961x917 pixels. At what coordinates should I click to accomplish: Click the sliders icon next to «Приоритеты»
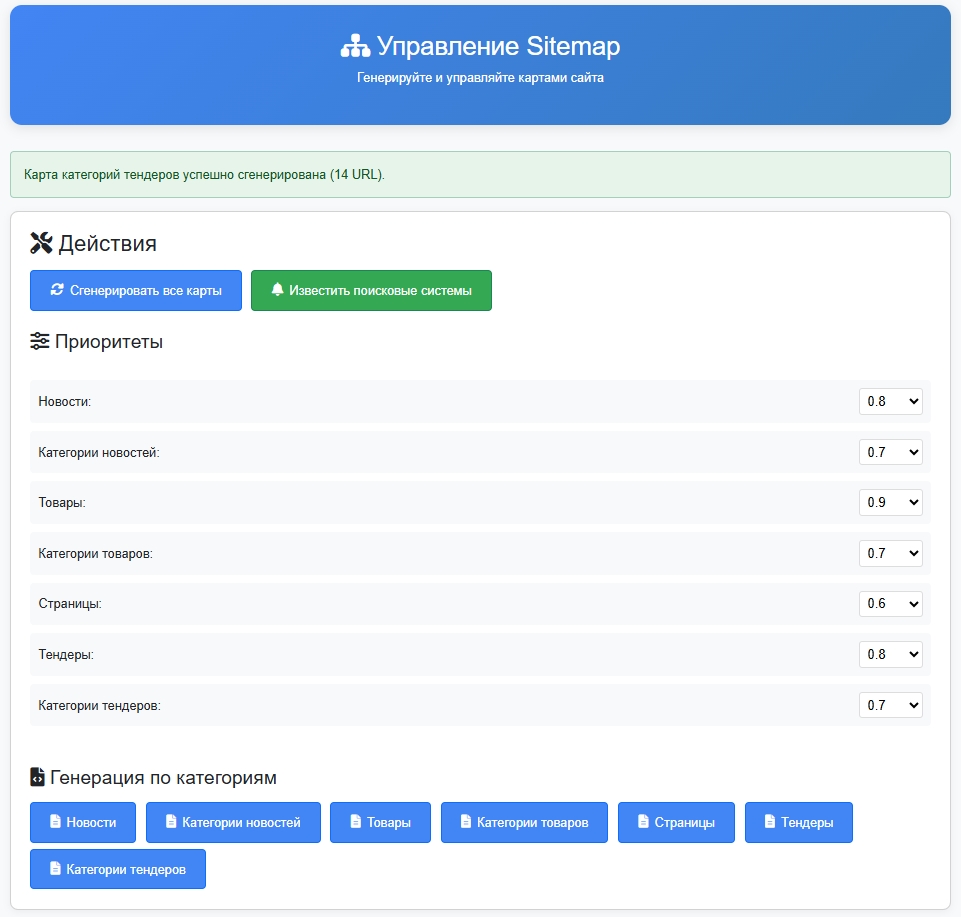38,340
